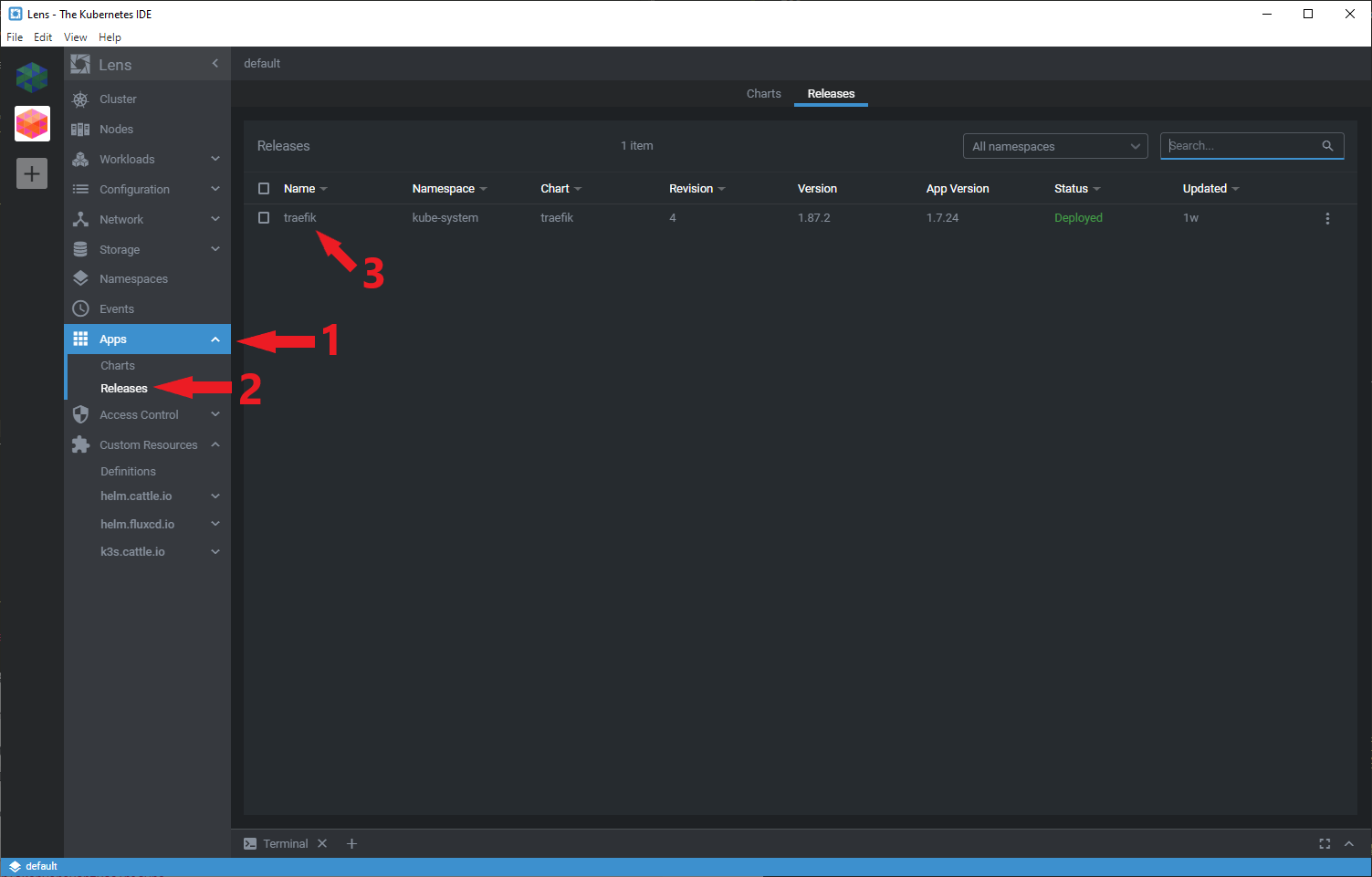The height and width of the screenshot is (877, 1372).
Task: Maximize the terminal dock to fullscreen
Action: click(x=1325, y=844)
